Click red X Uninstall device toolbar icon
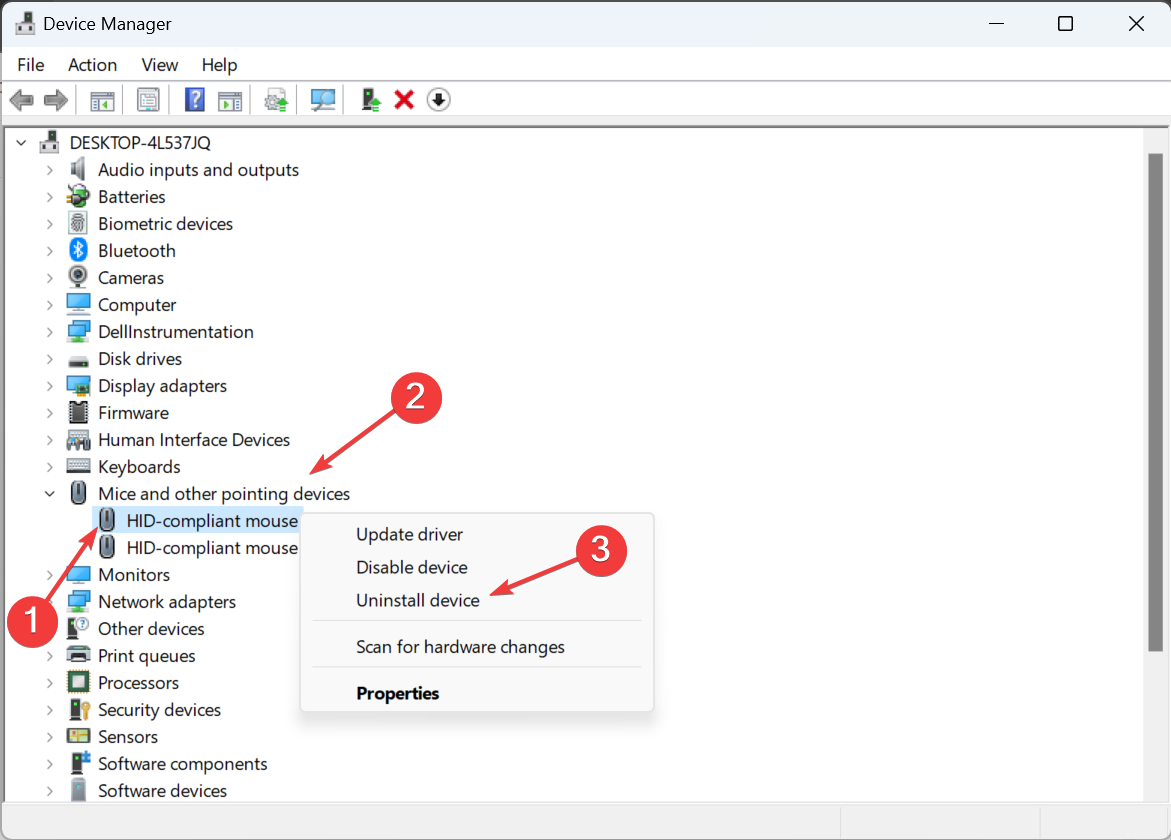The width and height of the screenshot is (1171, 840). pyautogui.click(x=404, y=99)
